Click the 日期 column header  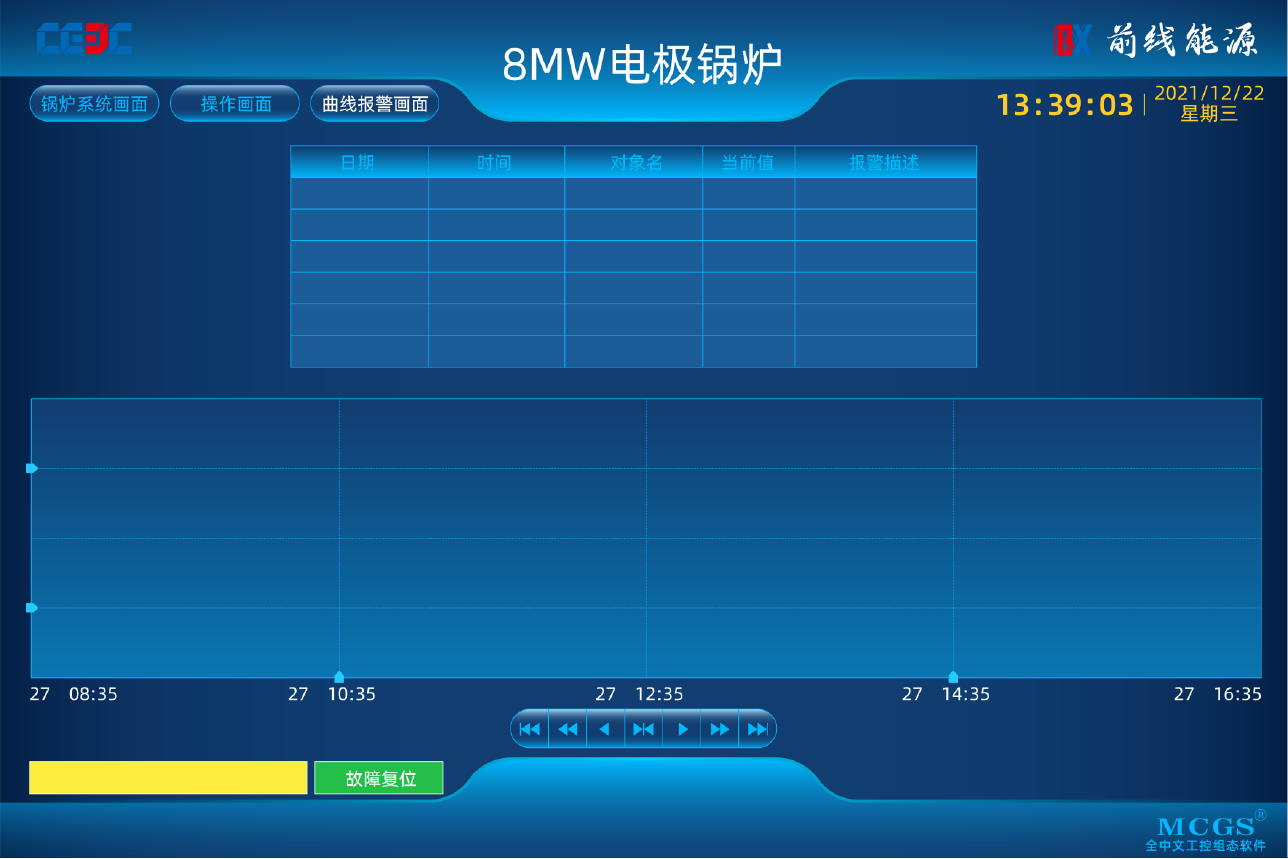point(358,162)
